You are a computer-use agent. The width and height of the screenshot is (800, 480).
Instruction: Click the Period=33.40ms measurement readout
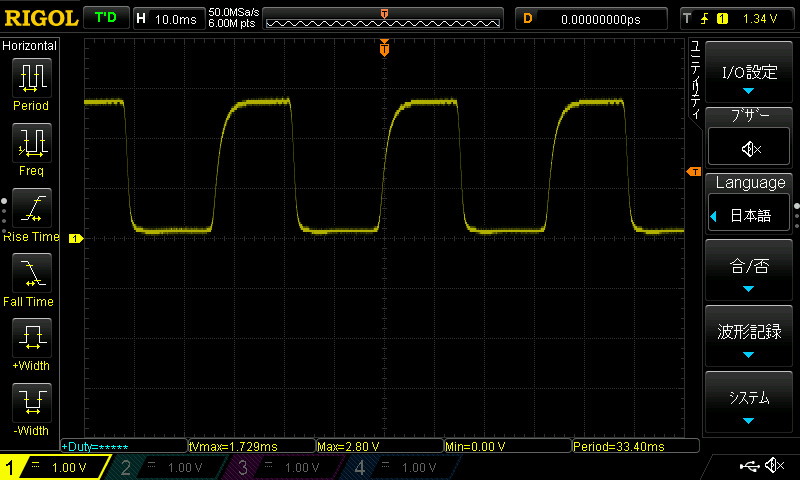[x=636, y=446]
